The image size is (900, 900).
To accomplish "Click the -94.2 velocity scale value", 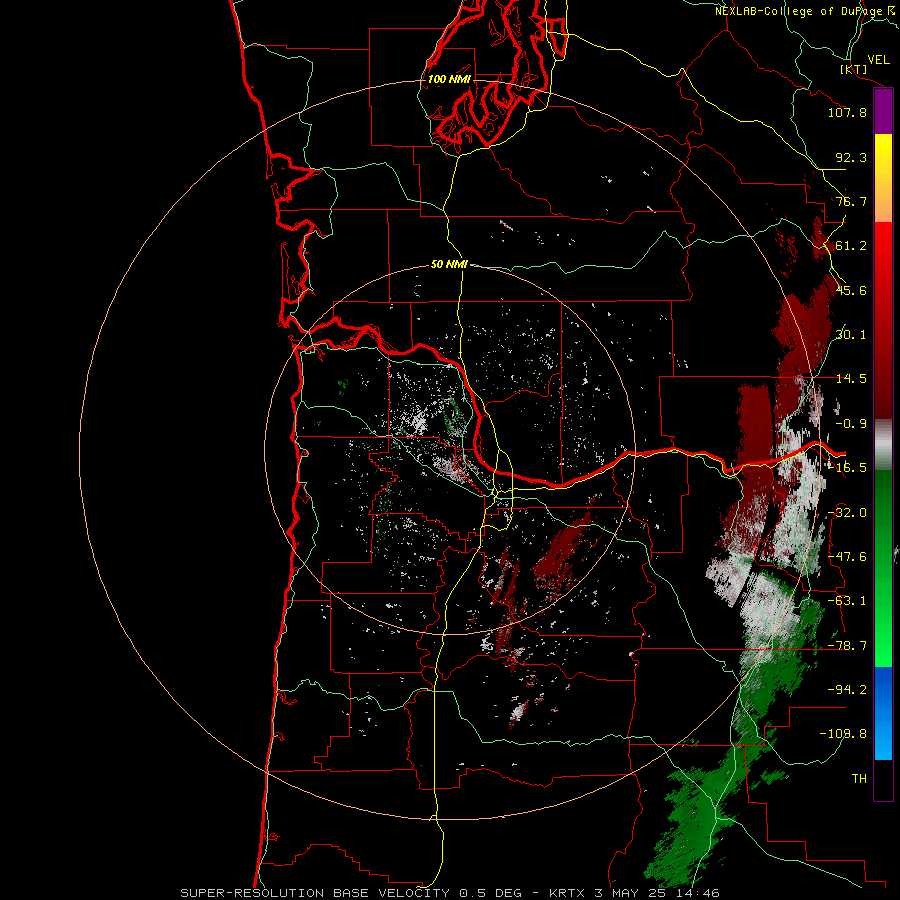I will pyautogui.click(x=847, y=690).
